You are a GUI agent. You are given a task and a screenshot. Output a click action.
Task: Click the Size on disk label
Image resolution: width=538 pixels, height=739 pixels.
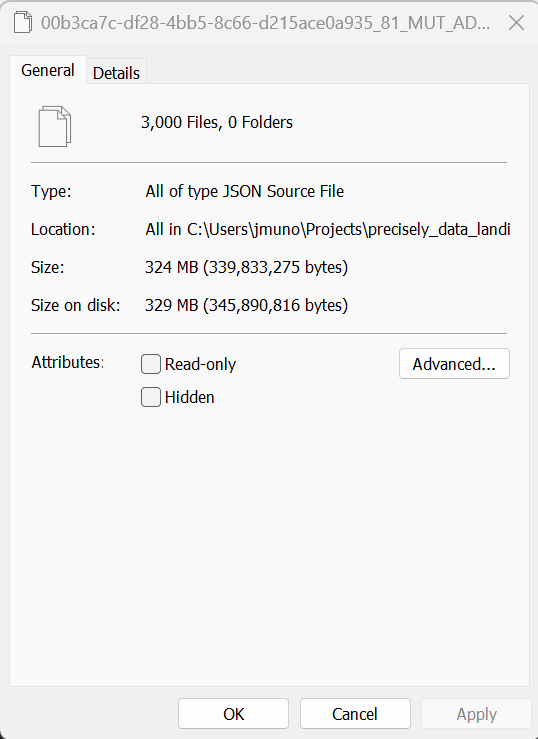[x=75, y=305]
